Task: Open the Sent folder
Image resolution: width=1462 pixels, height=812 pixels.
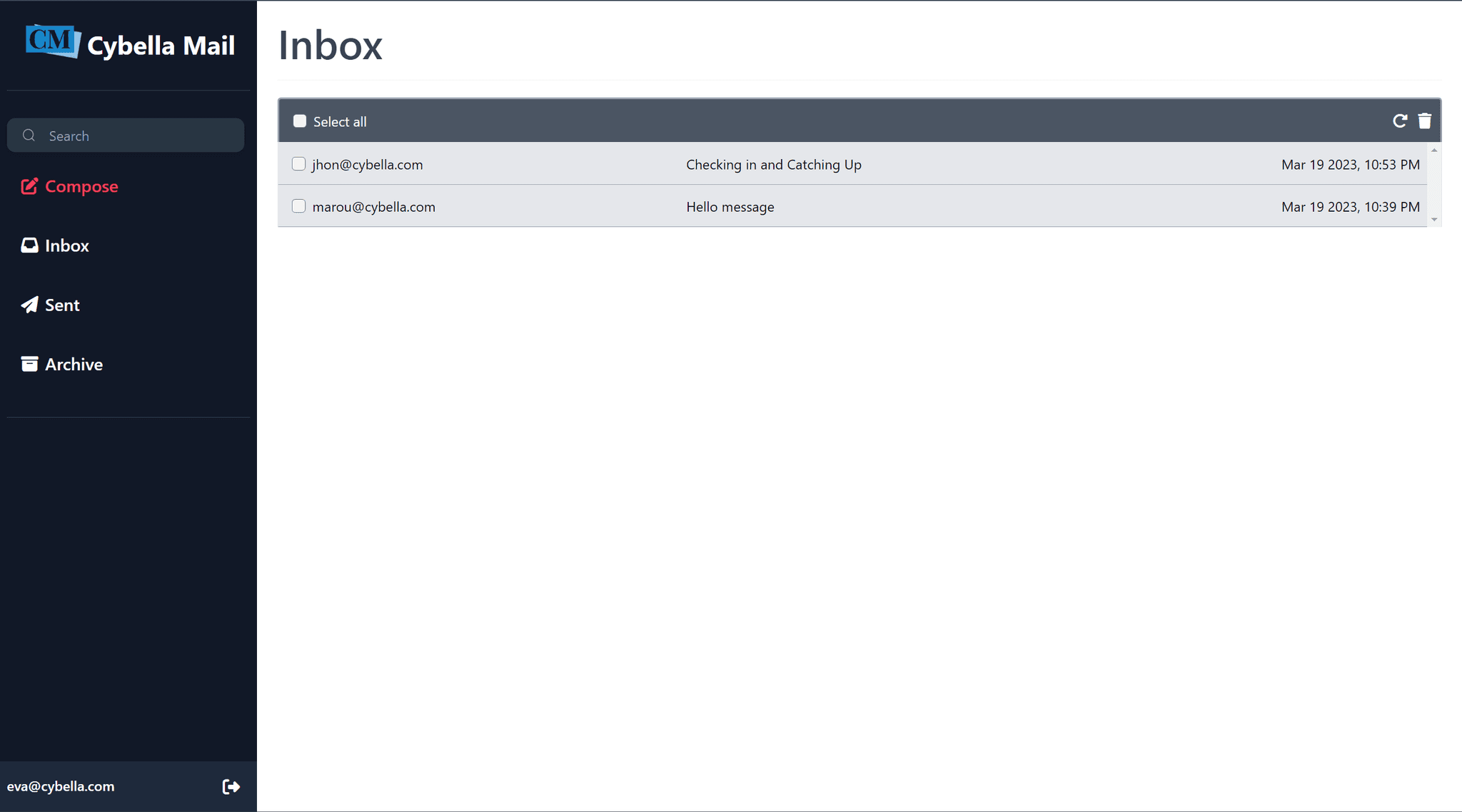Action: [x=62, y=305]
